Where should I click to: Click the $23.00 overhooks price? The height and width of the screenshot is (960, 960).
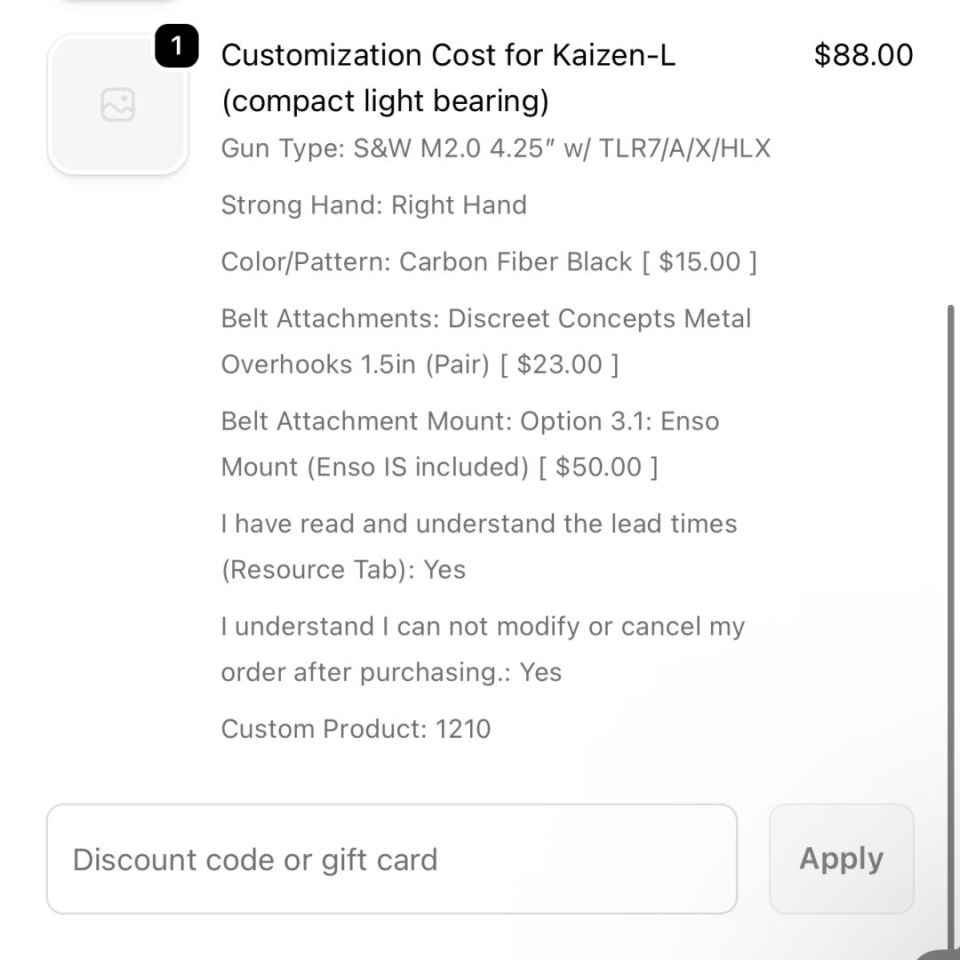[559, 365]
